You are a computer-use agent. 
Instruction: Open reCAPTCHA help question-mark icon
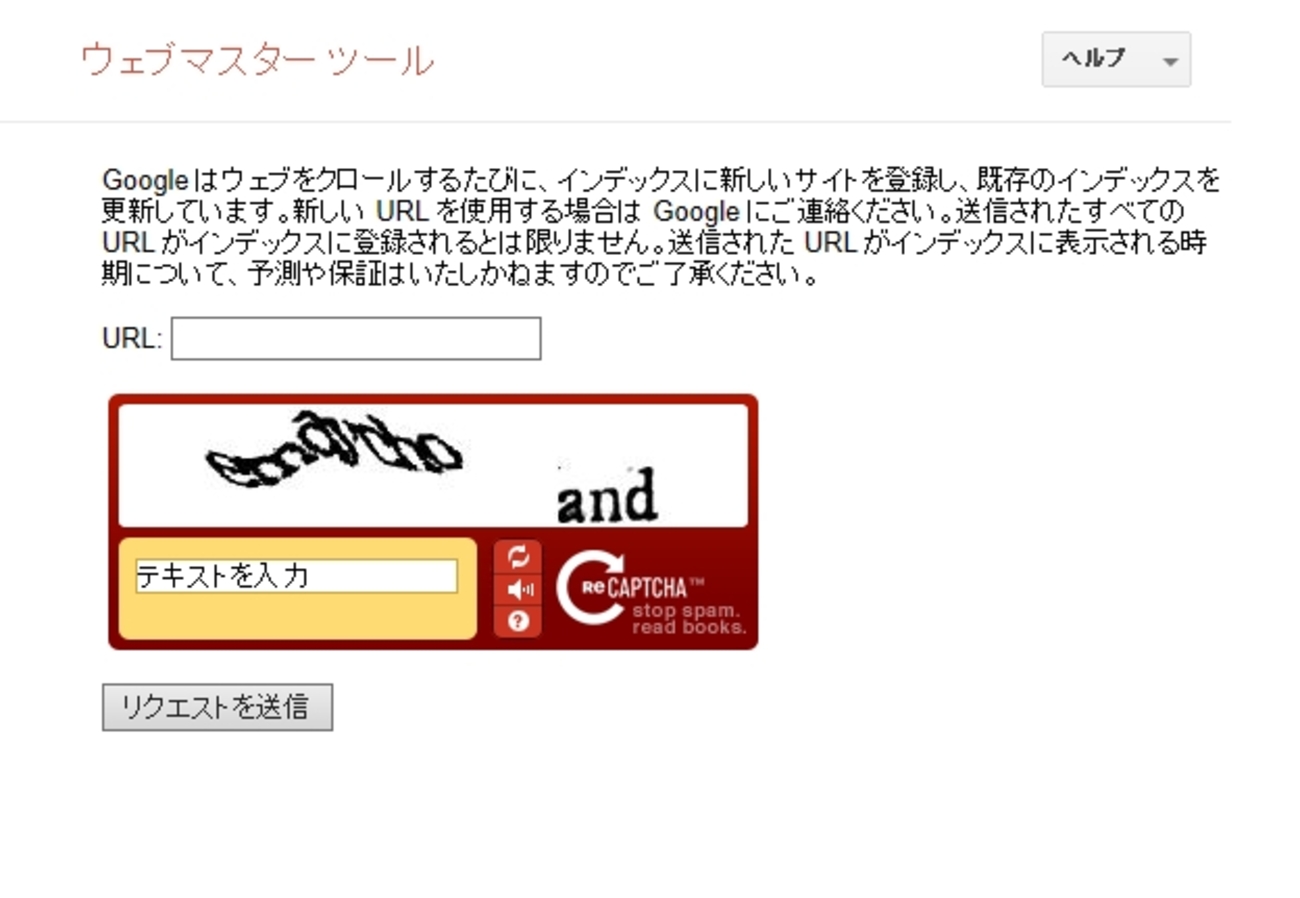coord(518,621)
